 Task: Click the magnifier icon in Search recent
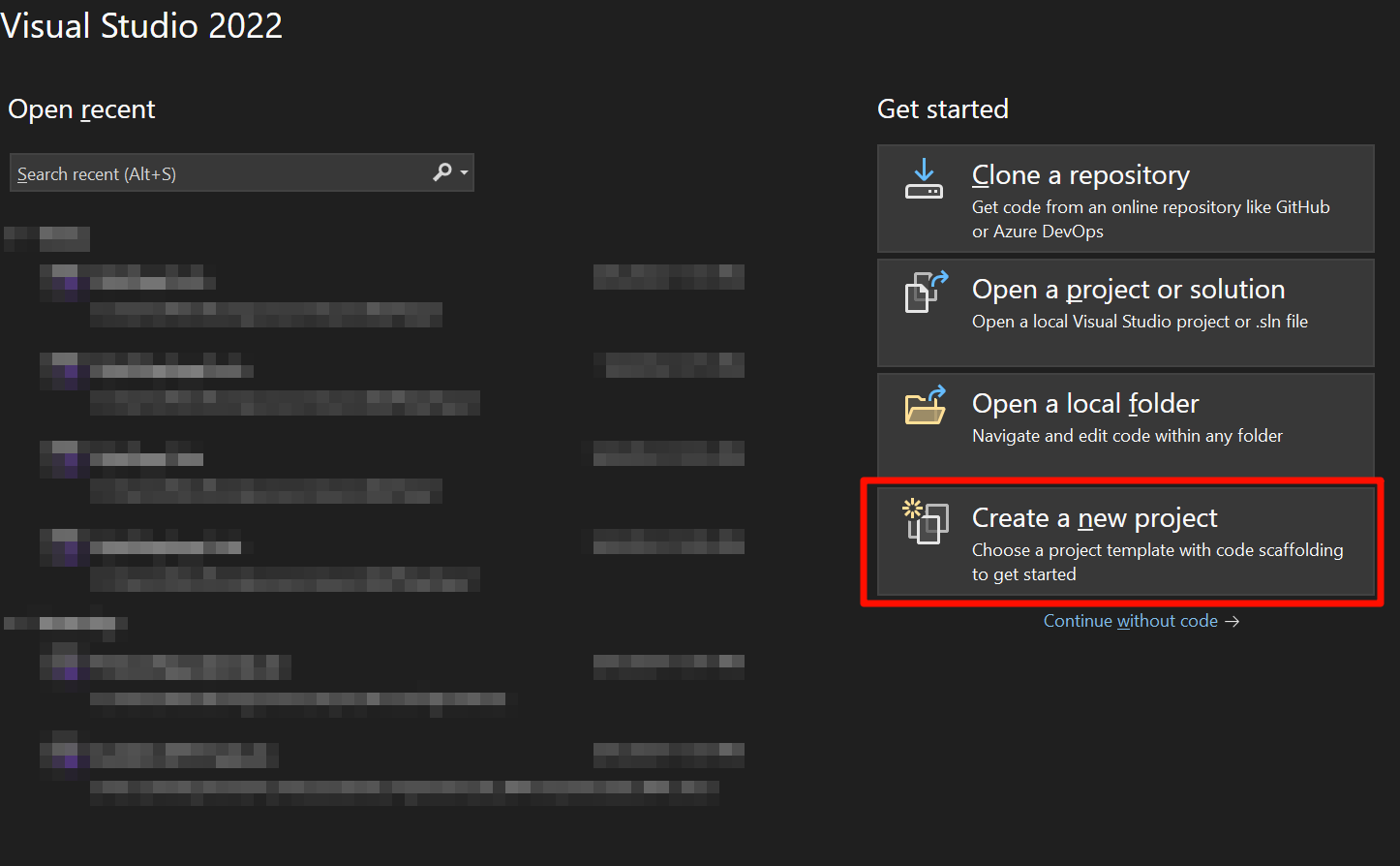tap(442, 172)
